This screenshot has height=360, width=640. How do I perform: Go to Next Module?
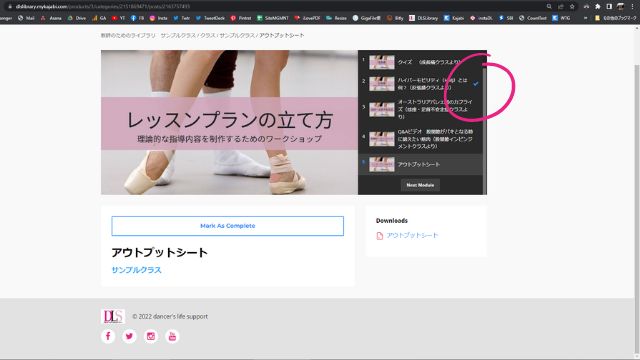click(x=420, y=185)
